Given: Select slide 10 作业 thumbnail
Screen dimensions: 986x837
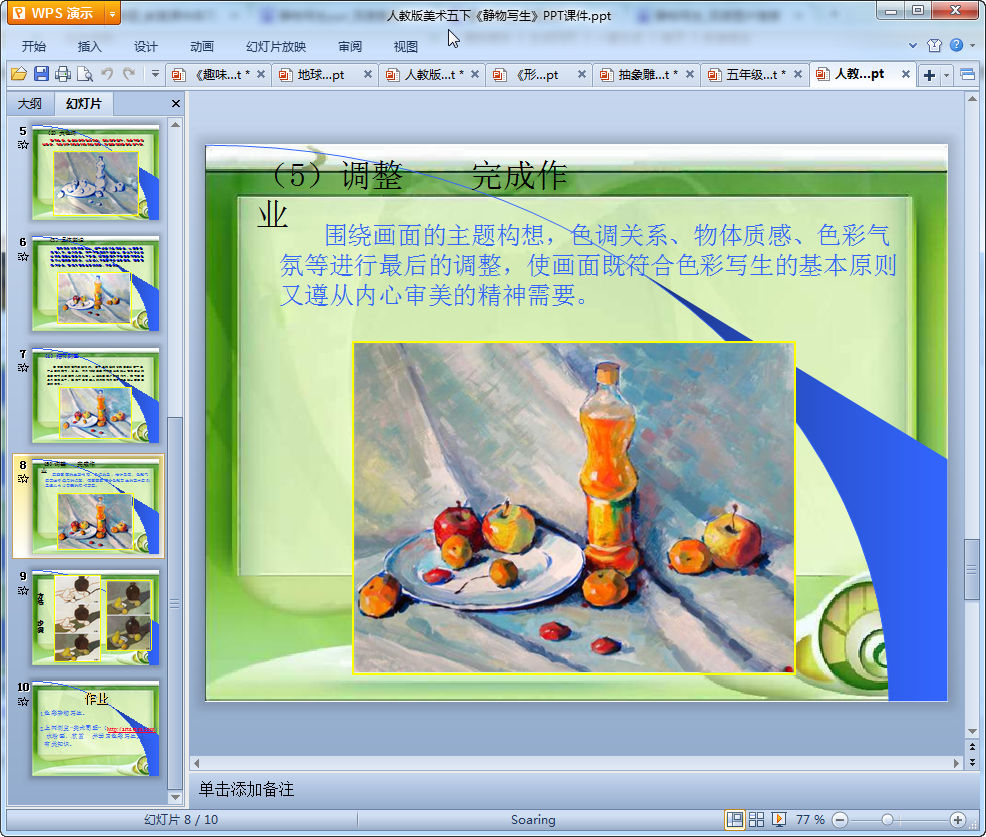Looking at the screenshot, I should coord(96,729).
